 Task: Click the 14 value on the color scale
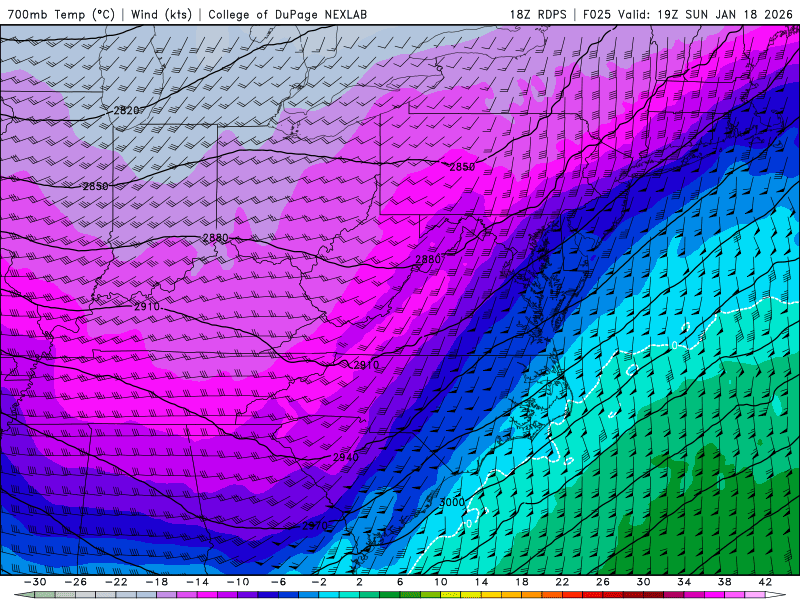[x=481, y=582]
